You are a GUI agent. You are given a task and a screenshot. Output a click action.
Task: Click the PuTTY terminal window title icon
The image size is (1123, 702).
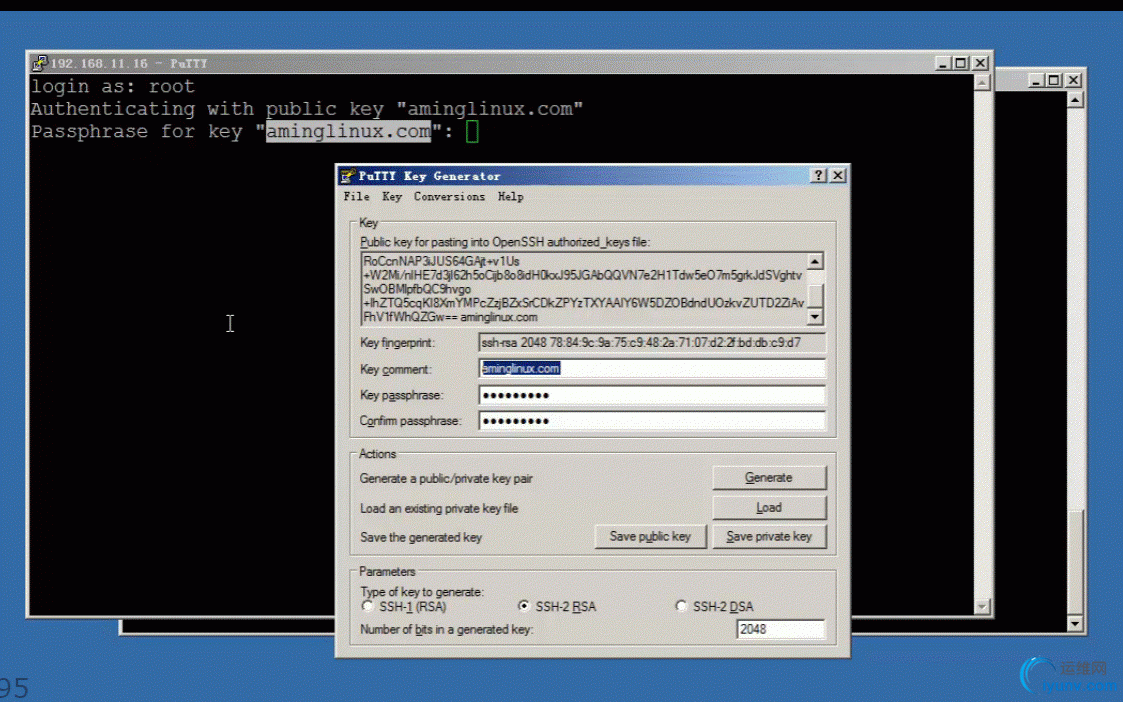(x=39, y=63)
